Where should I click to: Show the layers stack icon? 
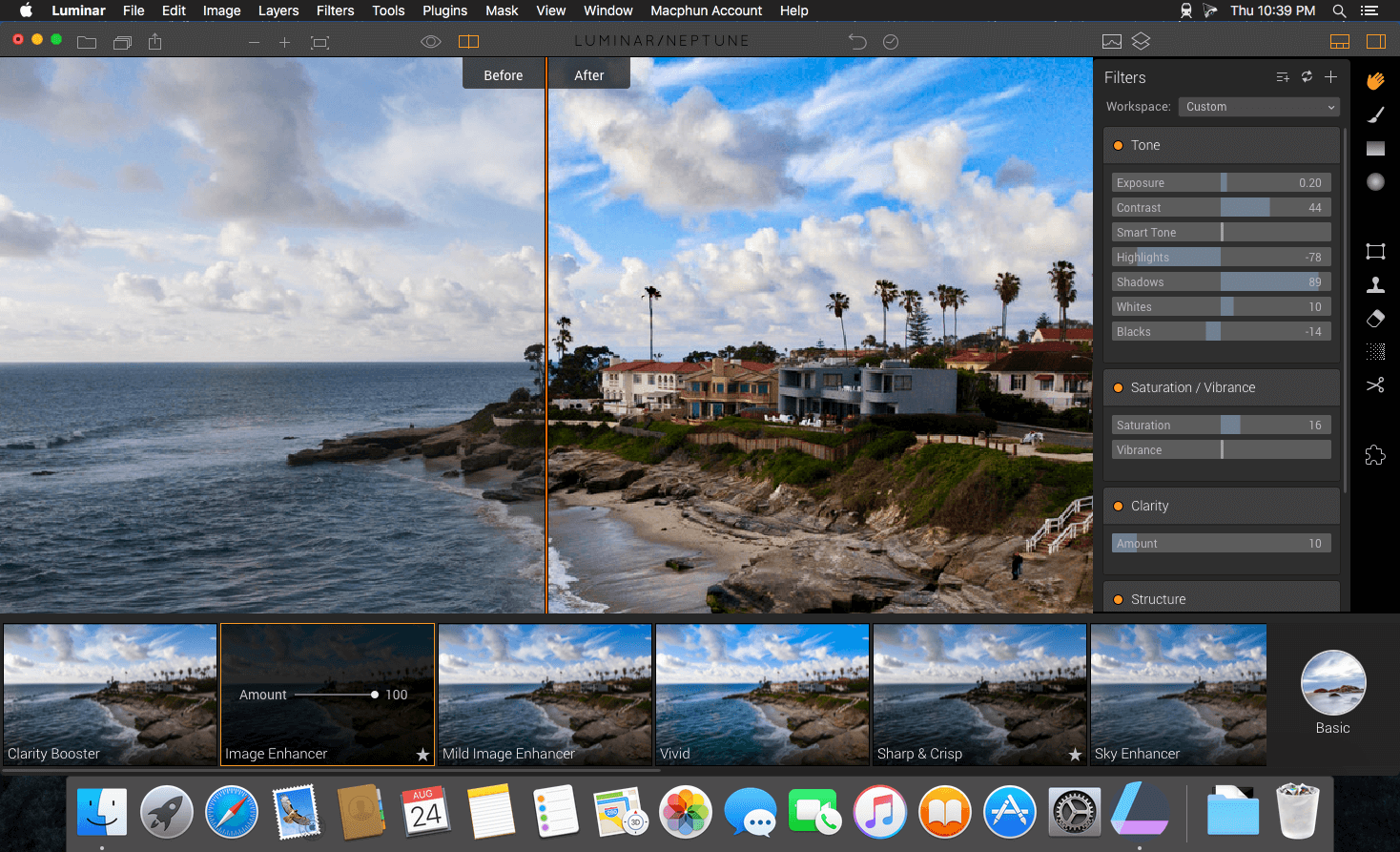1141,42
